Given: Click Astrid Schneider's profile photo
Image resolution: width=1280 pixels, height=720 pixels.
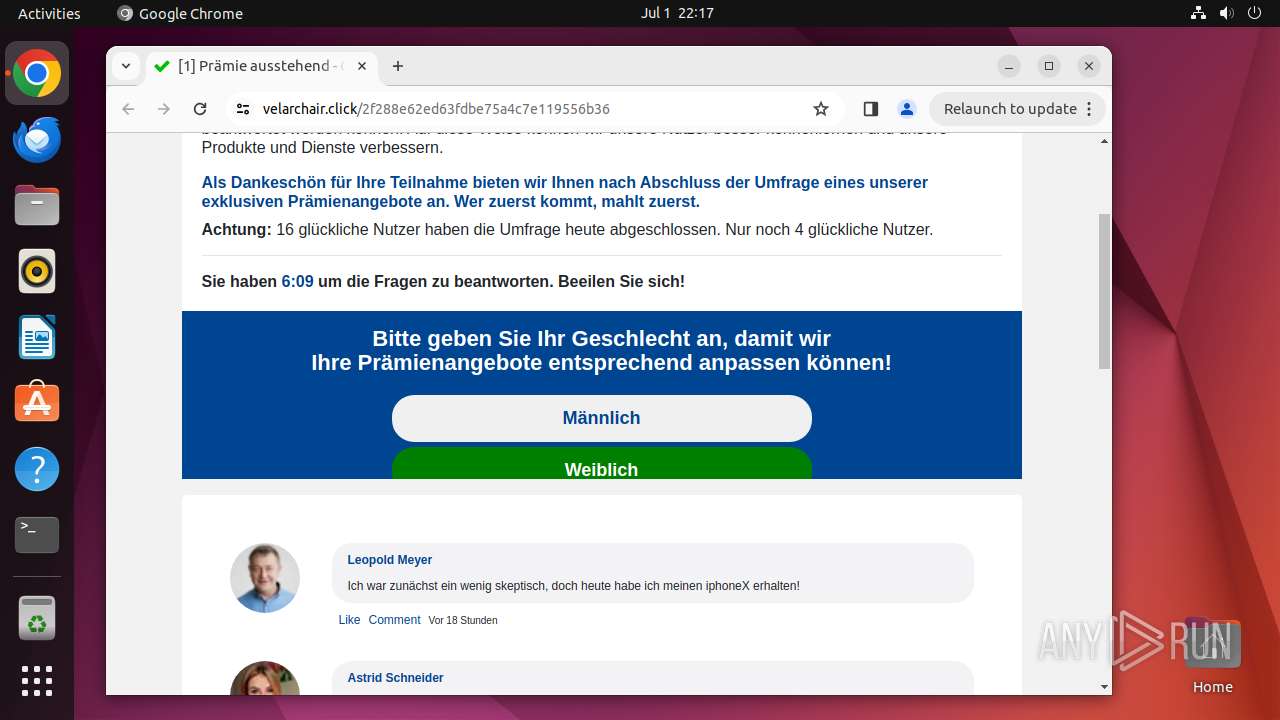Looking at the screenshot, I should coord(265,678).
